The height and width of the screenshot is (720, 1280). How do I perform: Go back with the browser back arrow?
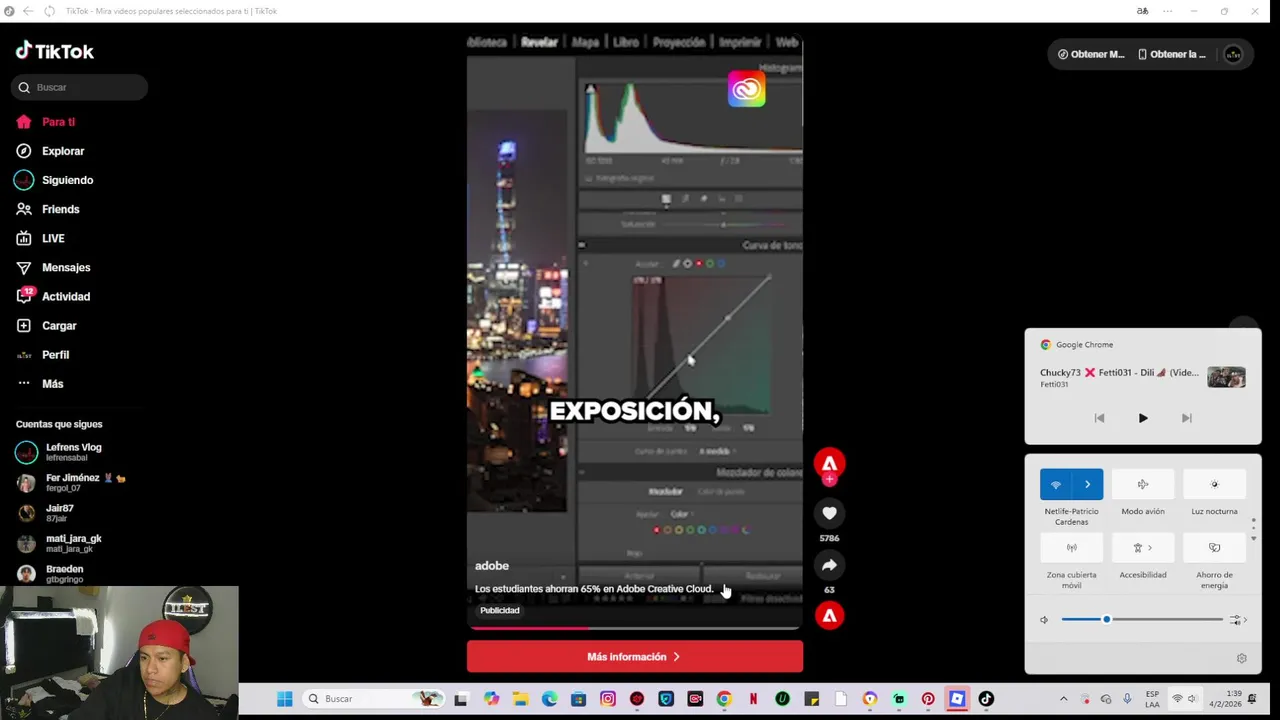tap(28, 11)
